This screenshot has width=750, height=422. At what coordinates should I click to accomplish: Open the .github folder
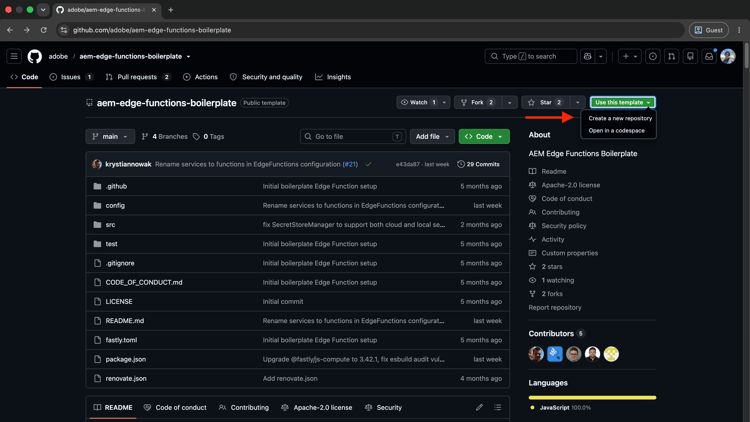click(x=116, y=187)
